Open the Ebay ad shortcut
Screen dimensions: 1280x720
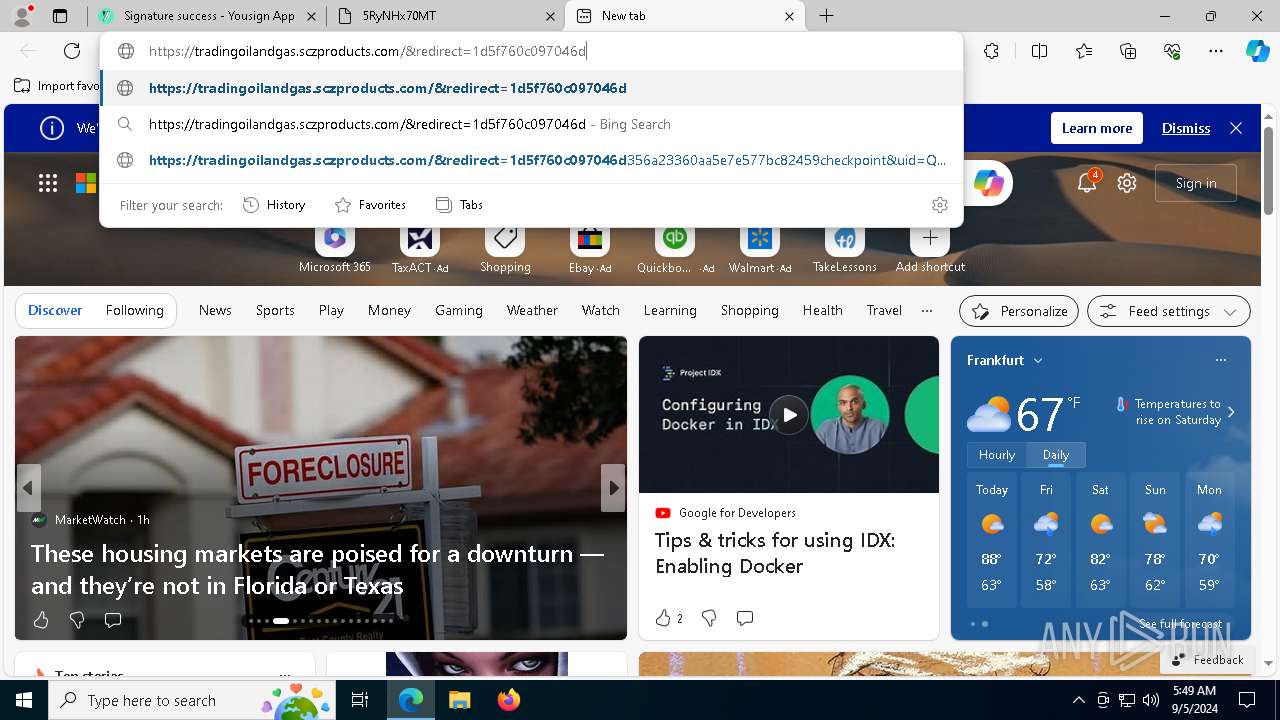point(590,248)
